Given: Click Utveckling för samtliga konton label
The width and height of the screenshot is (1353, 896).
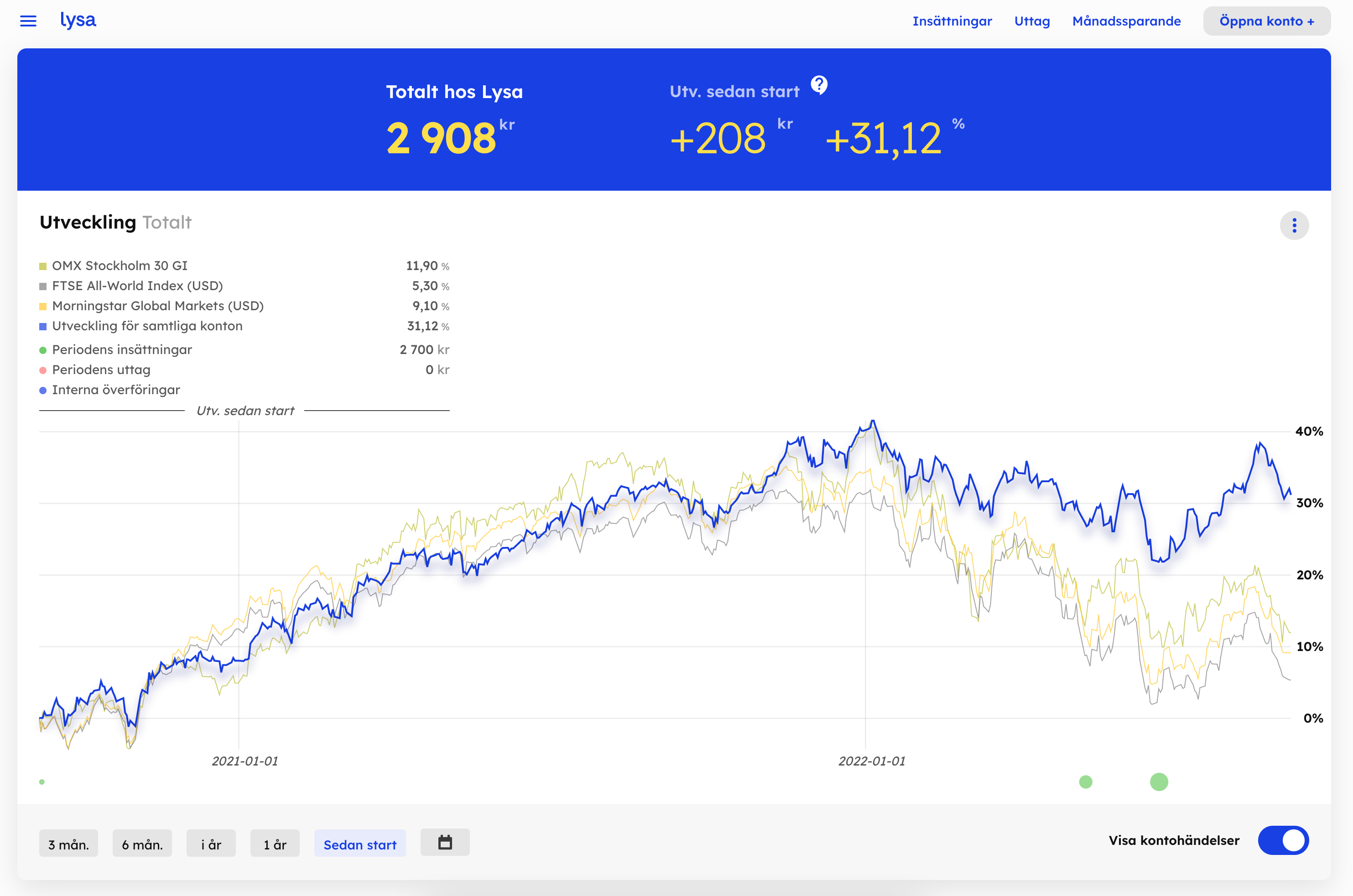Looking at the screenshot, I should click(x=147, y=326).
